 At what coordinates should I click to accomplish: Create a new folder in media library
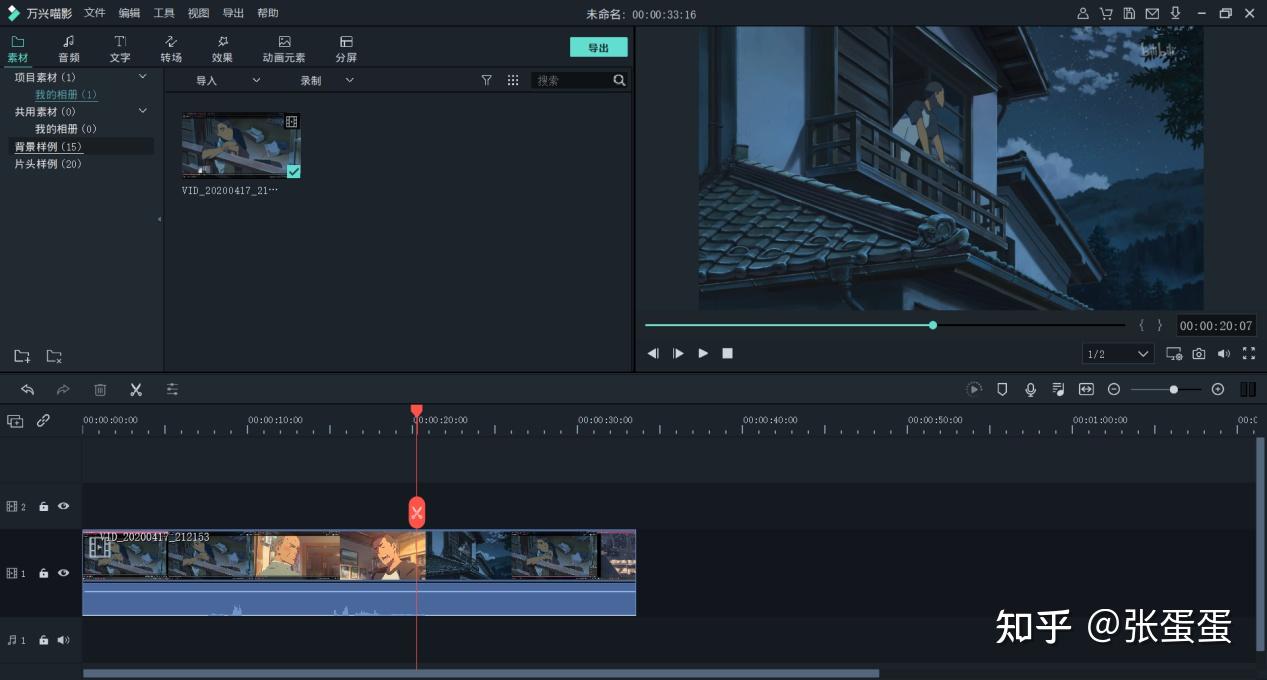22,356
